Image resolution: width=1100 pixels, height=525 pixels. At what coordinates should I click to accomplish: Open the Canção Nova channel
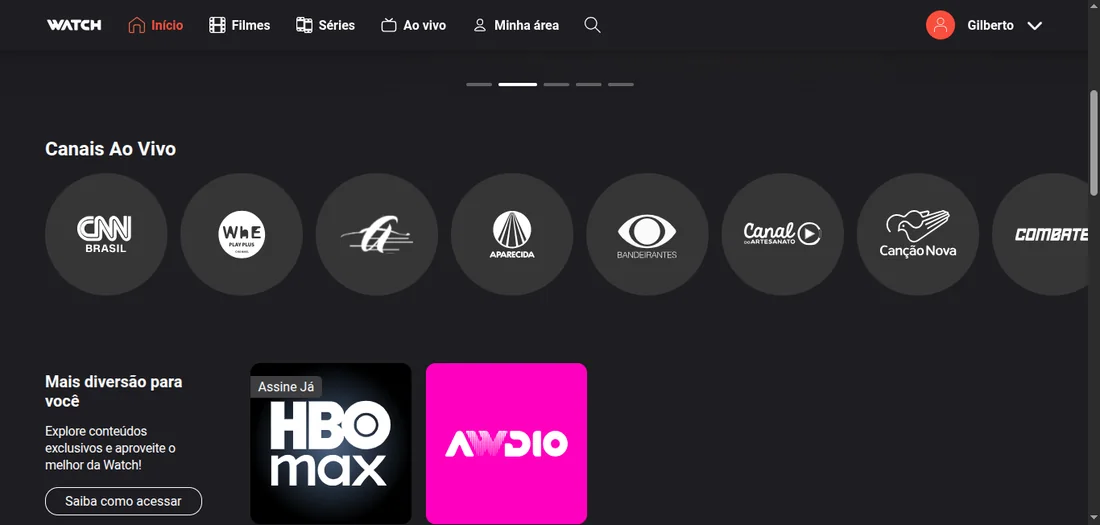[918, 234]
